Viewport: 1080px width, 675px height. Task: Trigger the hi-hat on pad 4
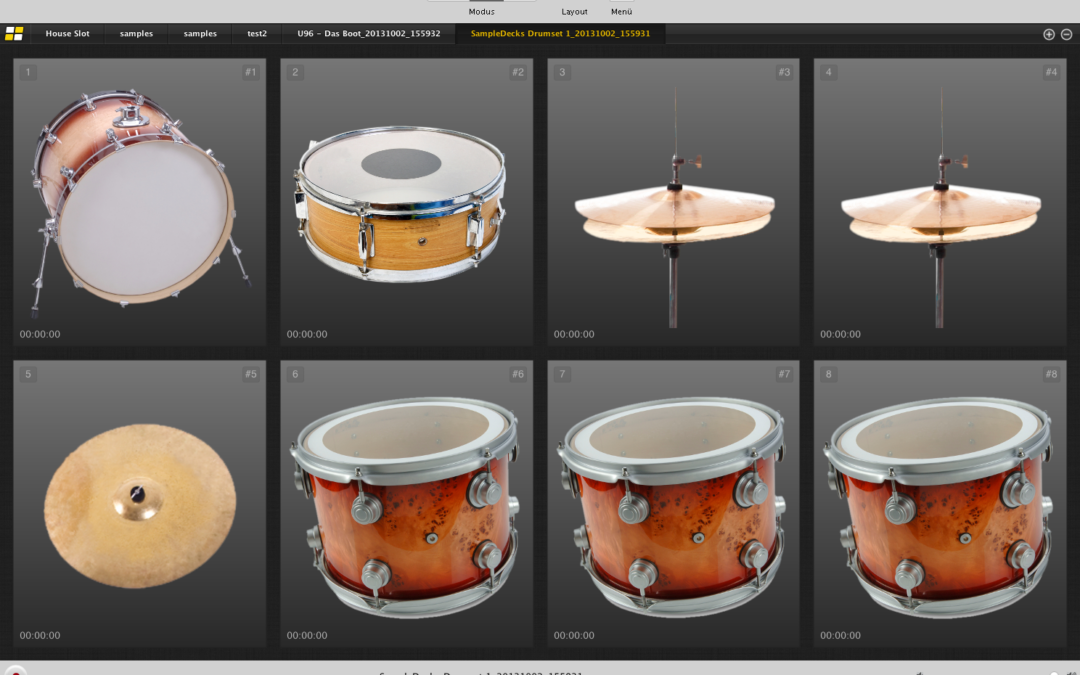tap(940, 210)
